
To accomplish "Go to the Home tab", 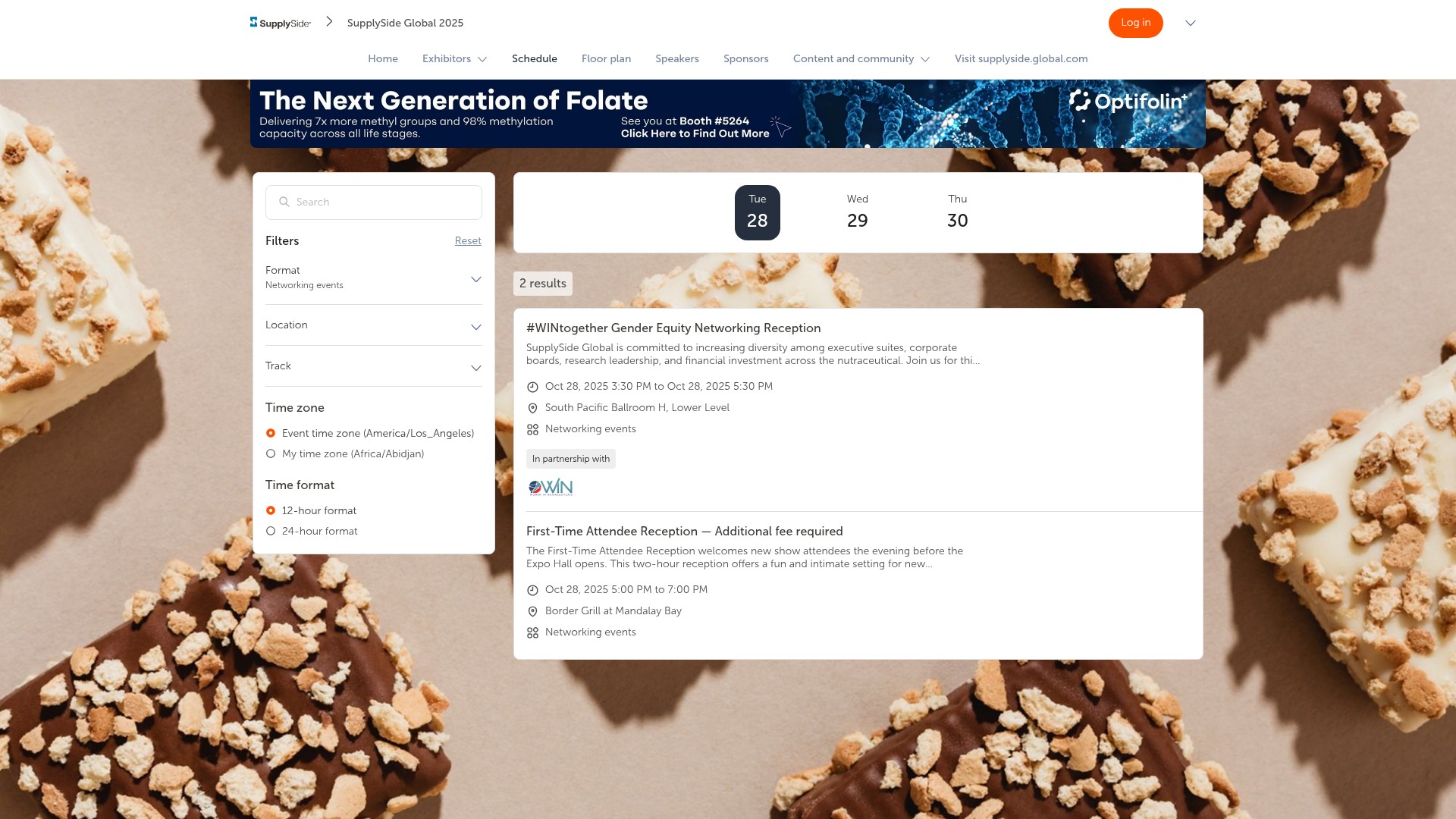I will click(x=383, y=58).
